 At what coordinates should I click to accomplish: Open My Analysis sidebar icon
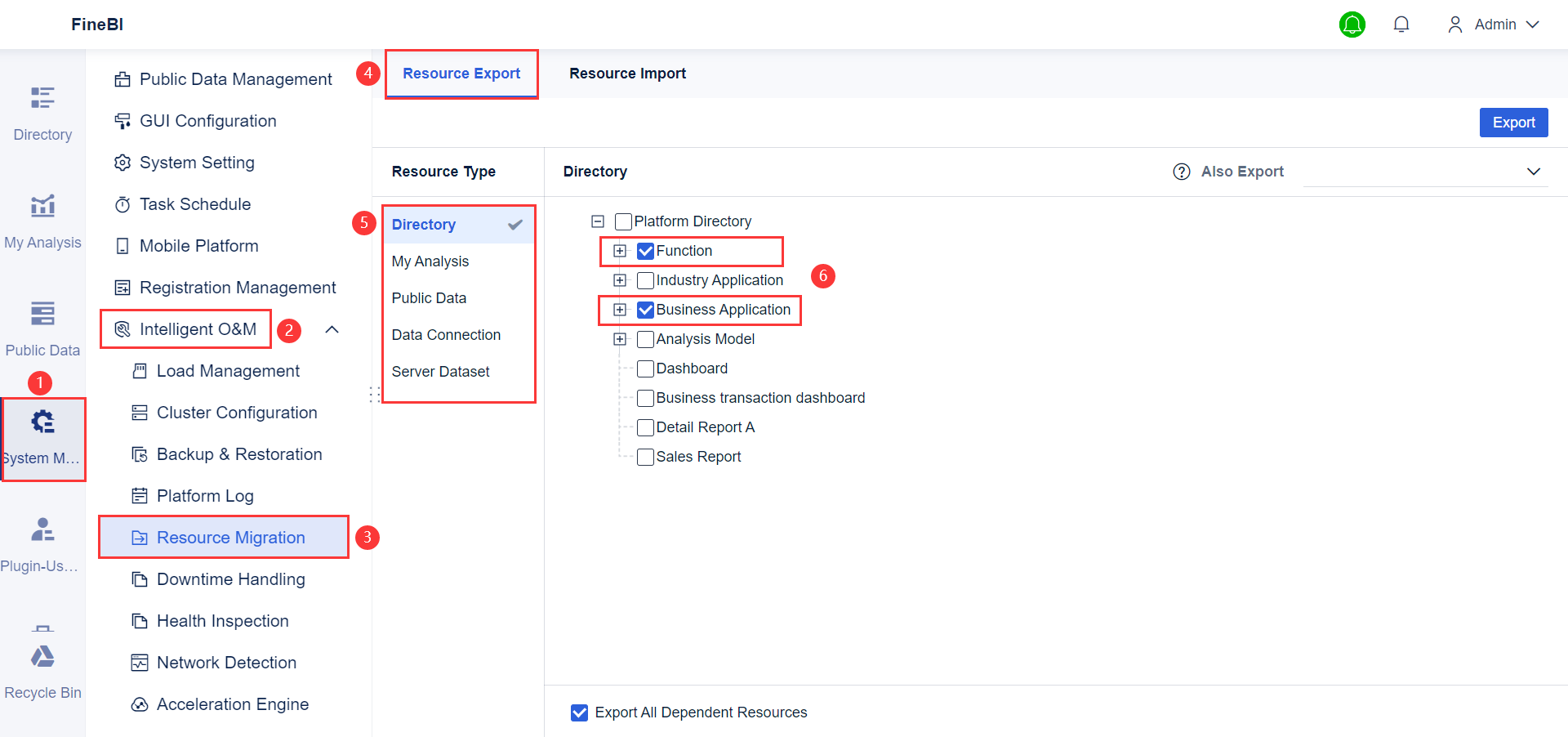click(x=42, y=206)
